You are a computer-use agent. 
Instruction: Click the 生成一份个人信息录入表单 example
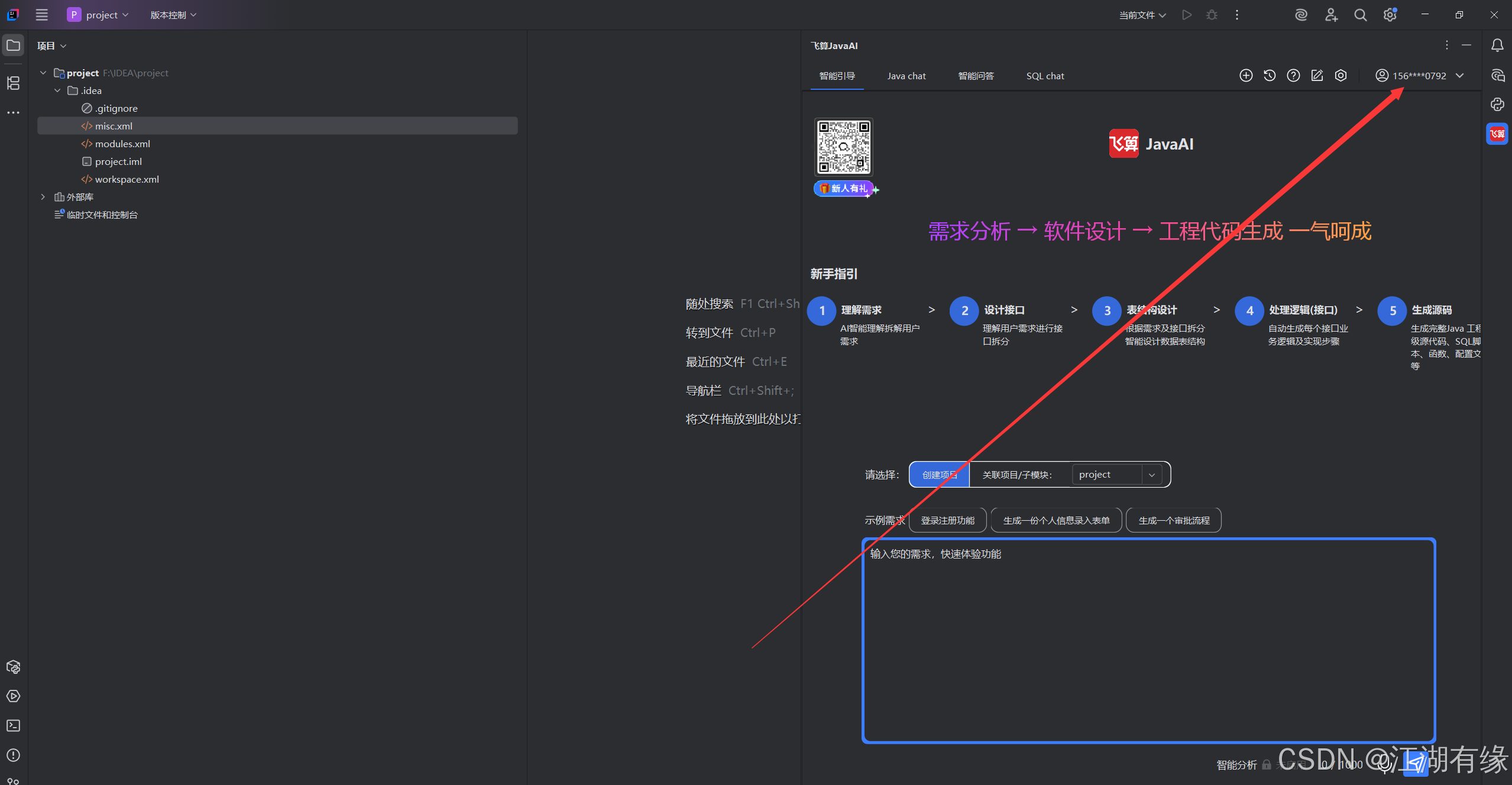click(1056, 520)
